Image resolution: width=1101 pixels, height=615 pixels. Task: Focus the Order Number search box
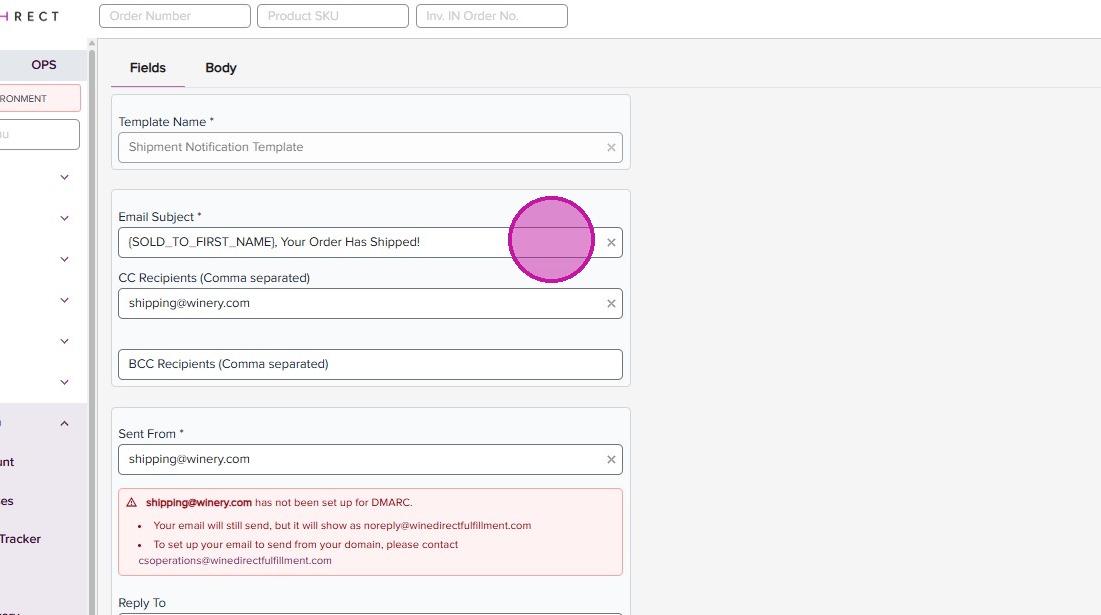[x=175, y=16]
